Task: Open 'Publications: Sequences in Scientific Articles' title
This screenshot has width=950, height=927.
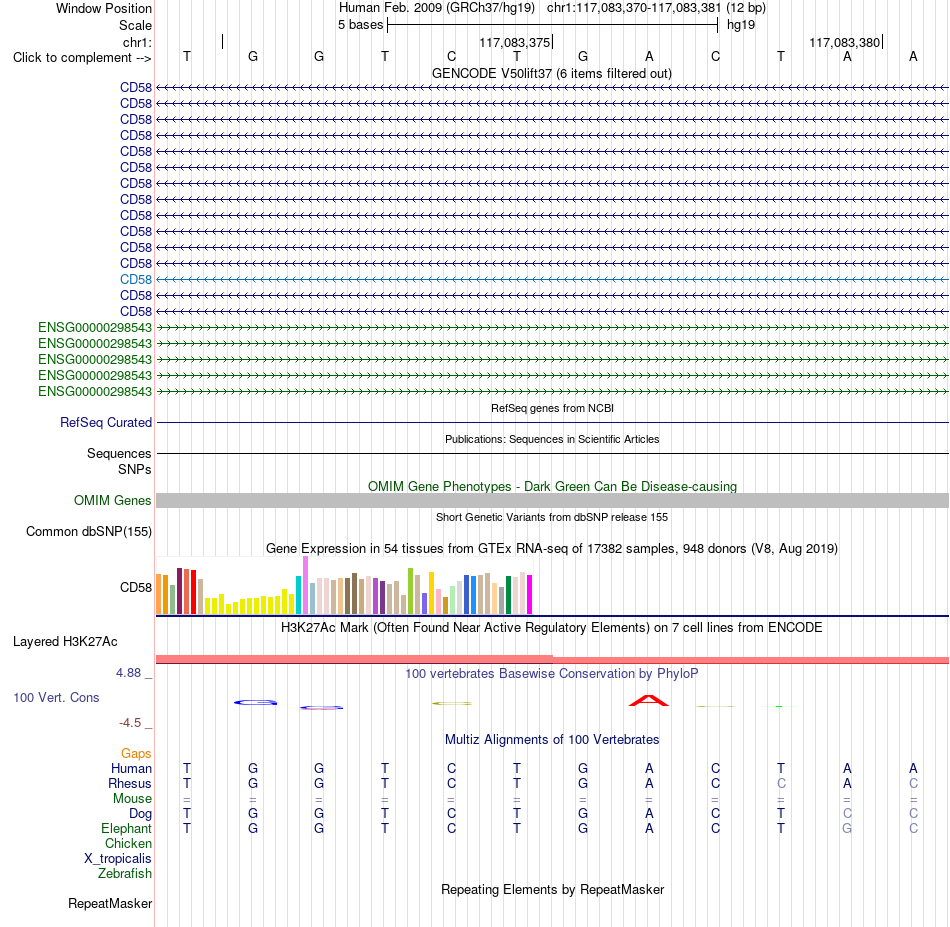Action: pyautogui.click(x=552, y=439)
